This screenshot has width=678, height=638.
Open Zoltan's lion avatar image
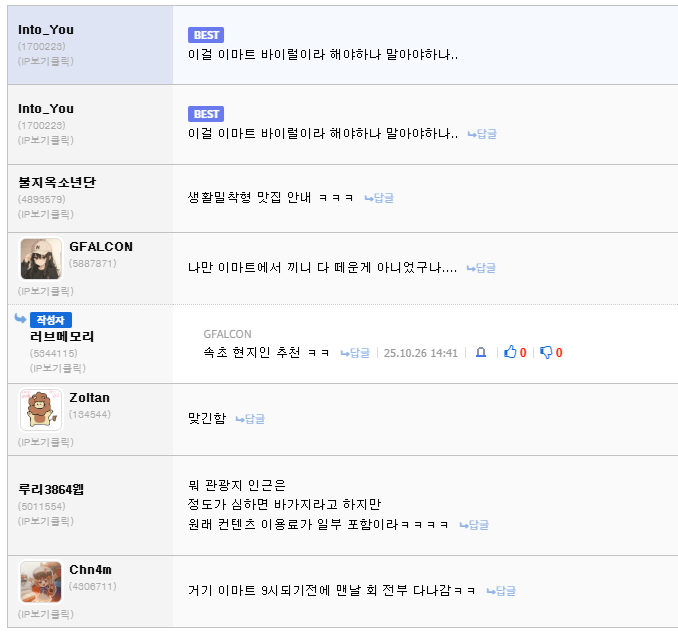pos(41,410)
